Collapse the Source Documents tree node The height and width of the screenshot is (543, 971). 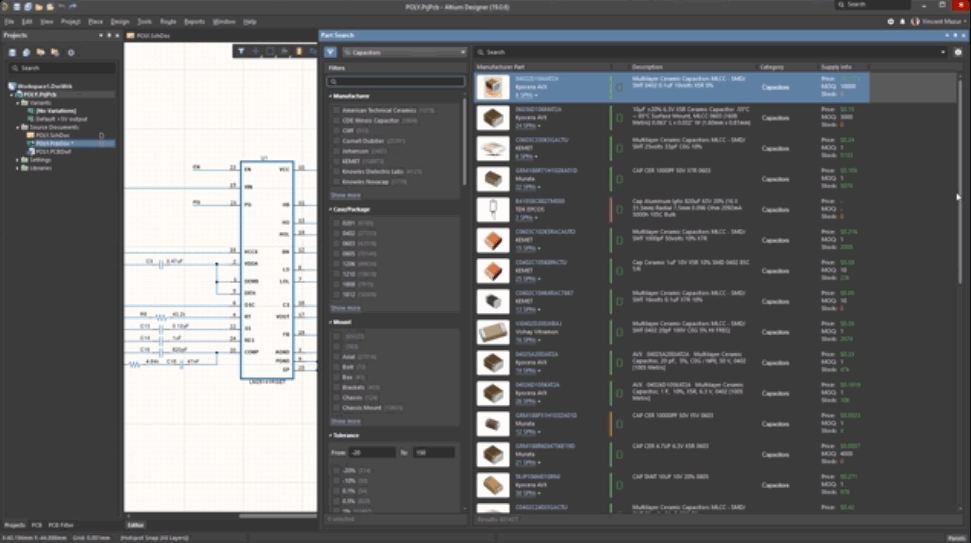point(19,127)
